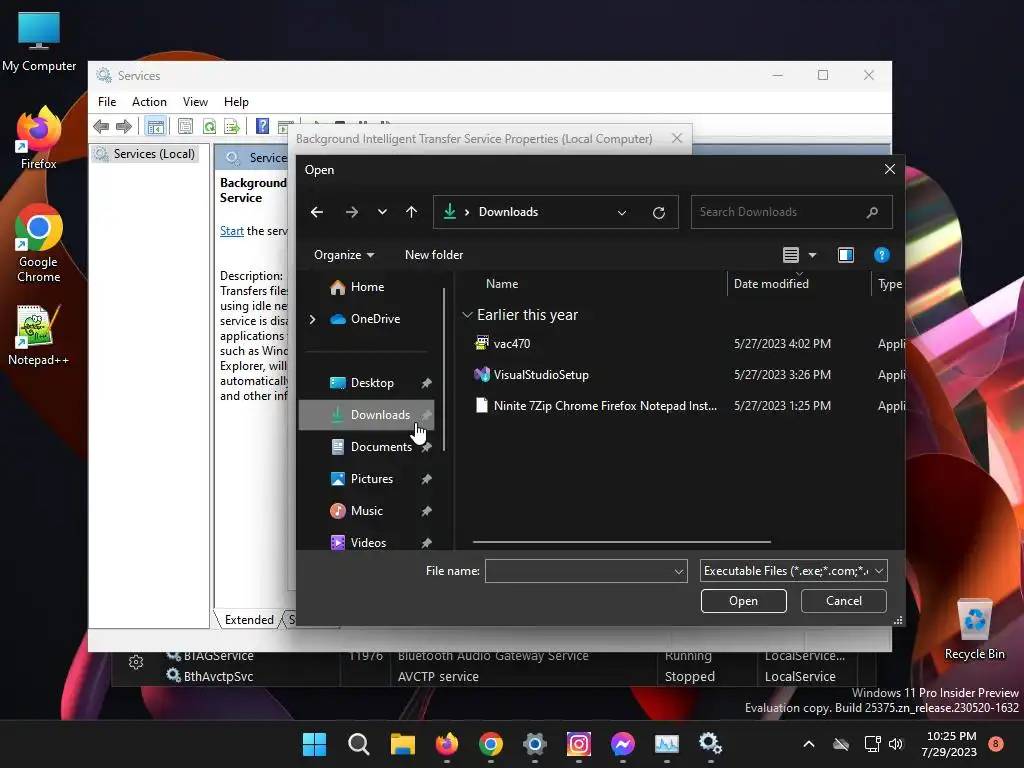Open the dialog help question mark icon

pos(881,255)
